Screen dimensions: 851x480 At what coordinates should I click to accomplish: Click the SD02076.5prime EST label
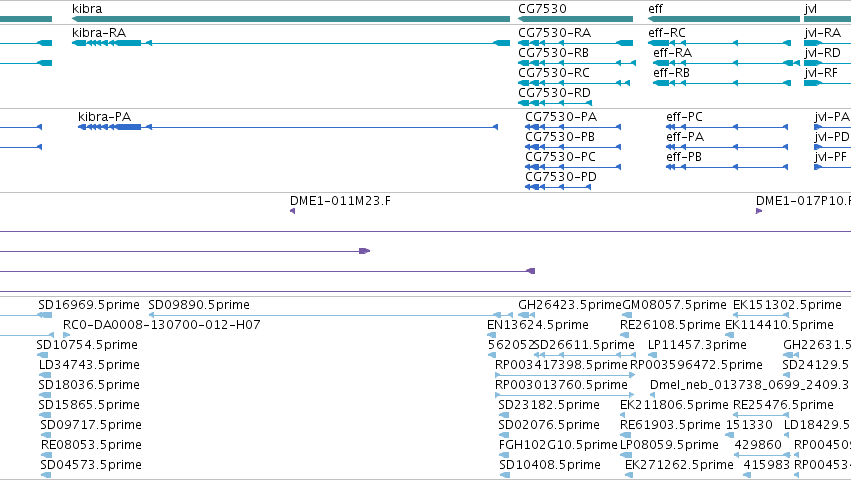[x=549, y=425]
